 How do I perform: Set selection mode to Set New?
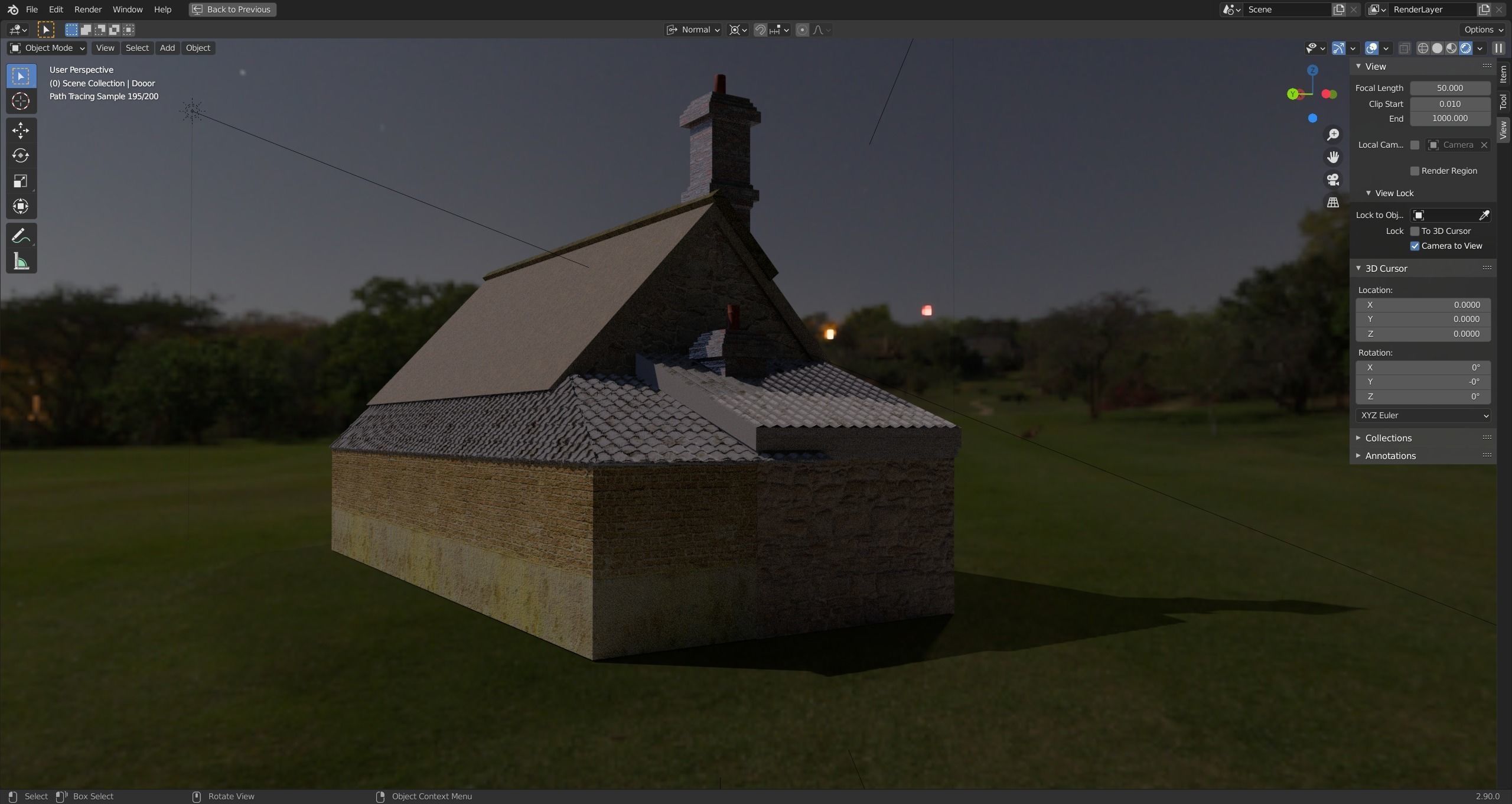71,30
